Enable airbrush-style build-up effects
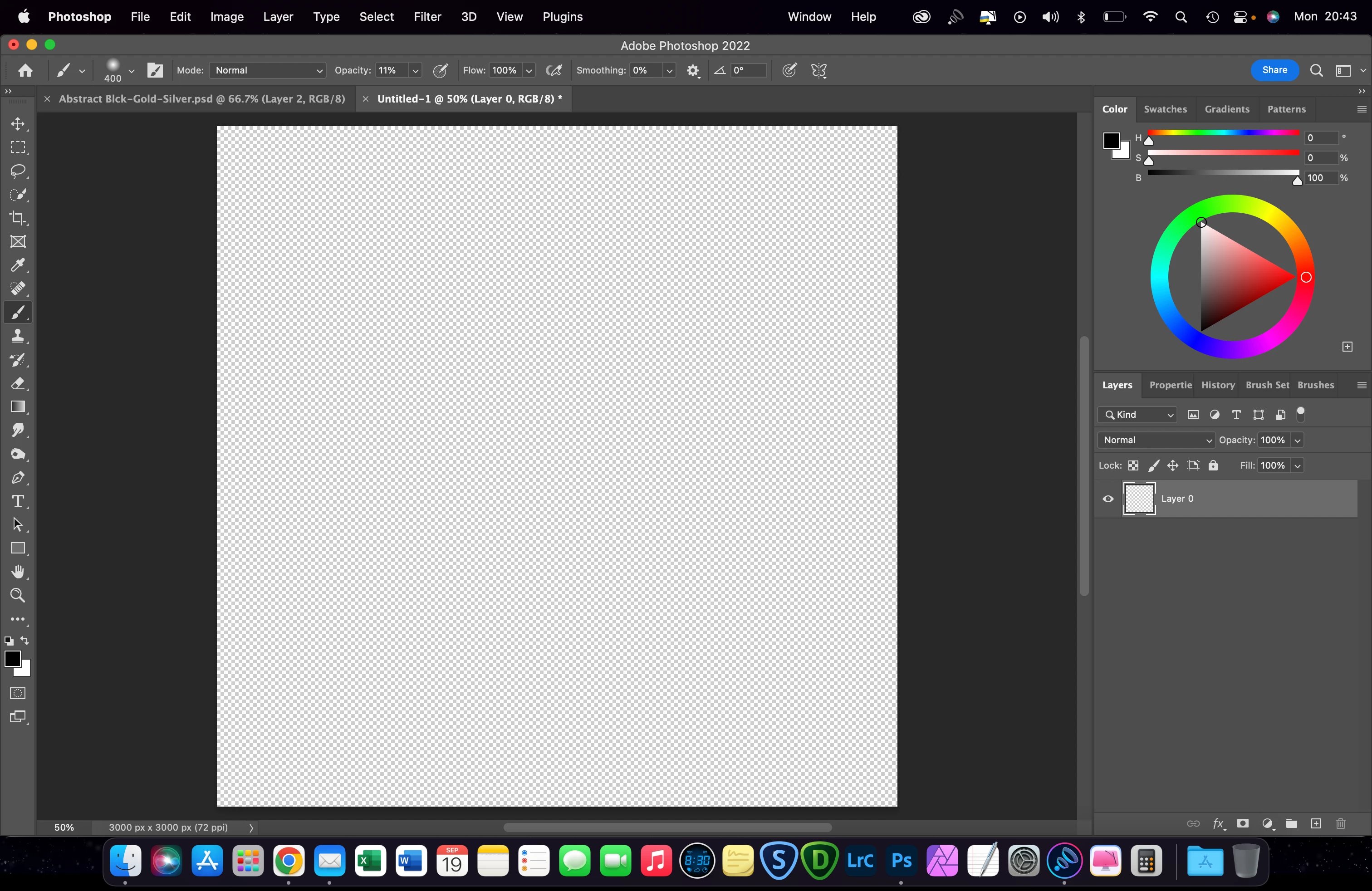The image size is (1372, 891). [554, 70]
